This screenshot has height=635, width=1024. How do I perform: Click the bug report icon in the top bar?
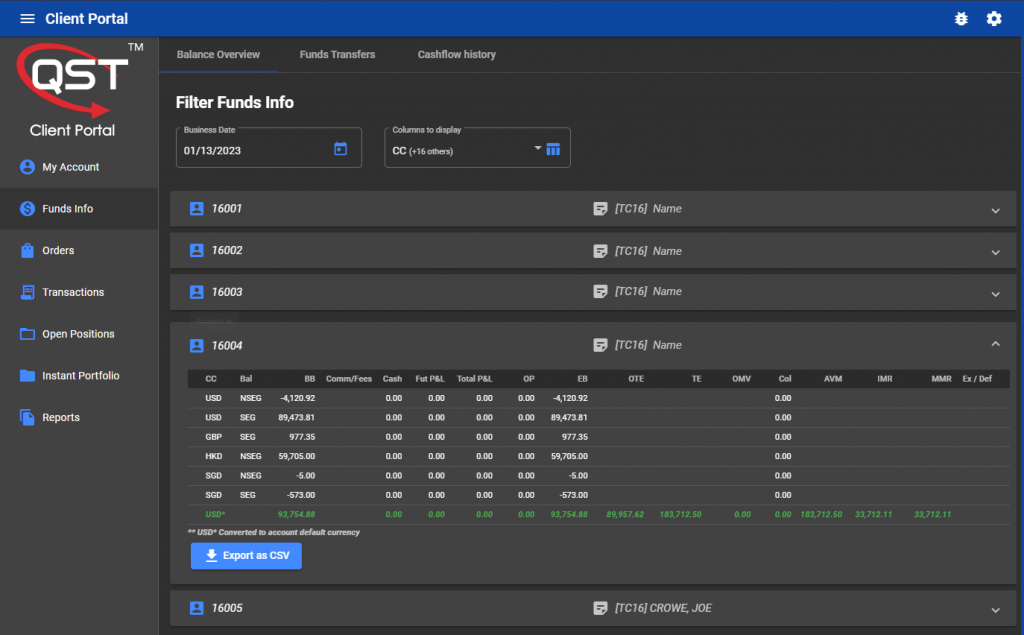961,18
